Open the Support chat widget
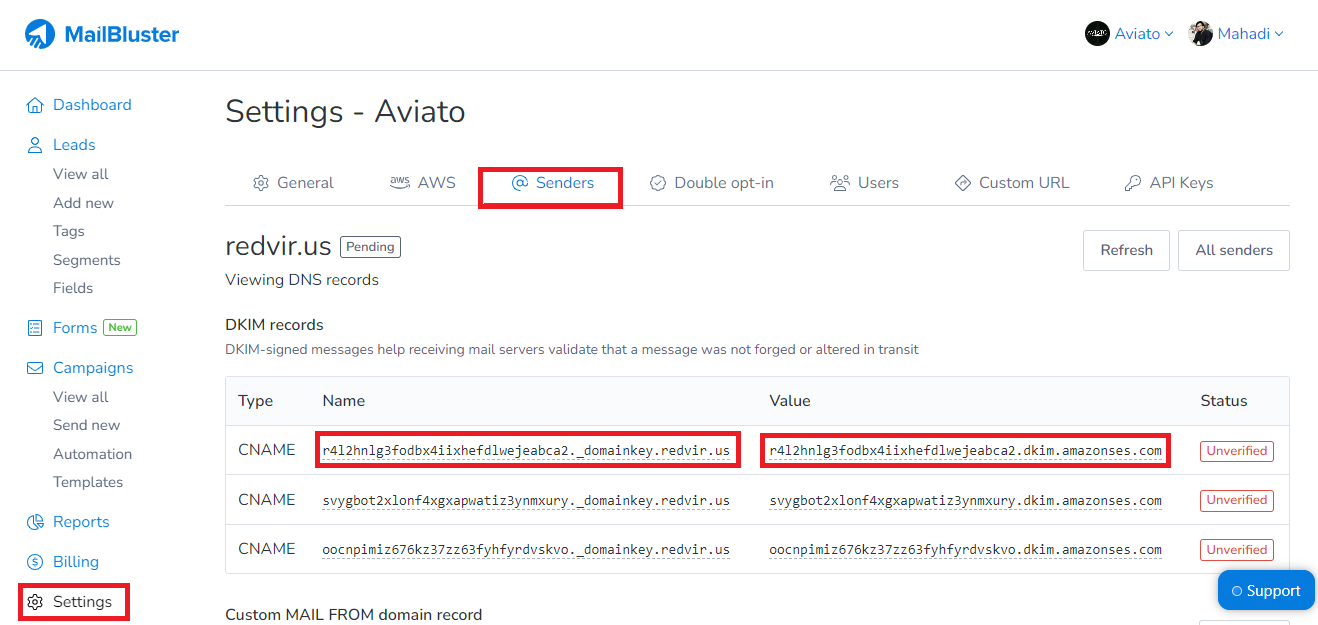 (1266, 590)
